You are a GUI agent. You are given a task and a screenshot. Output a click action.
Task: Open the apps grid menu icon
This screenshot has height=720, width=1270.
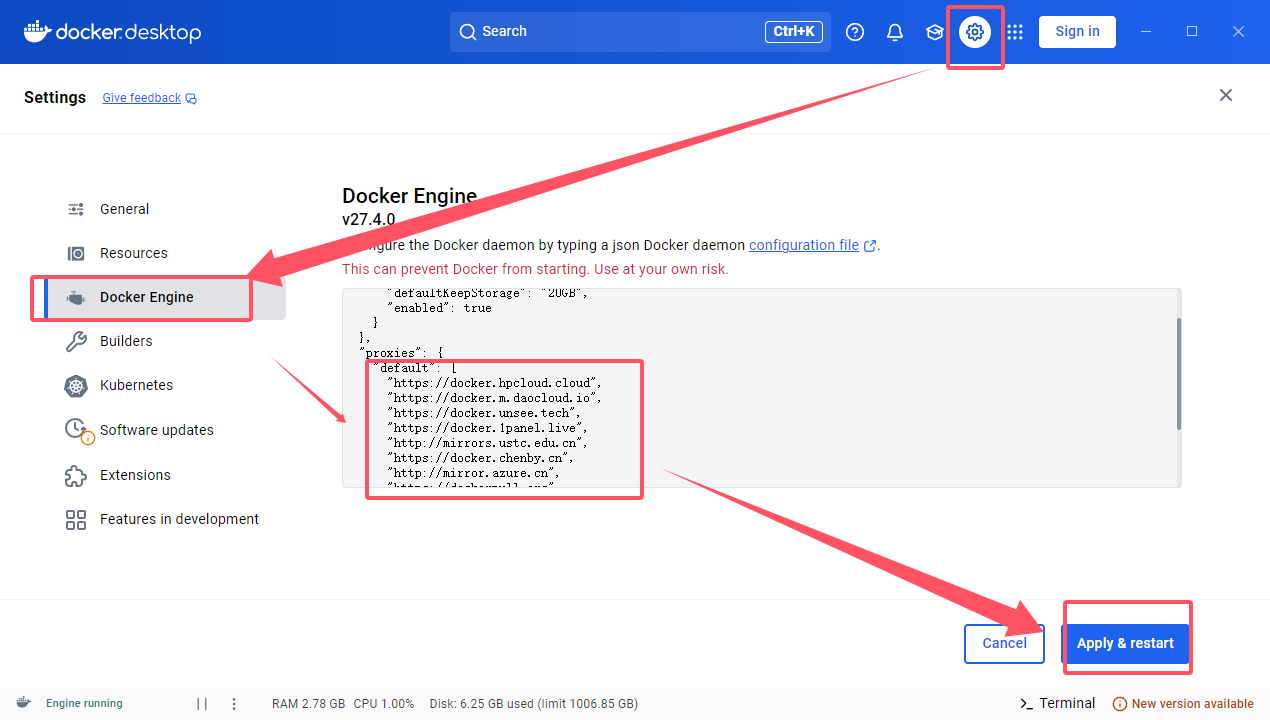click(1015, 32)
